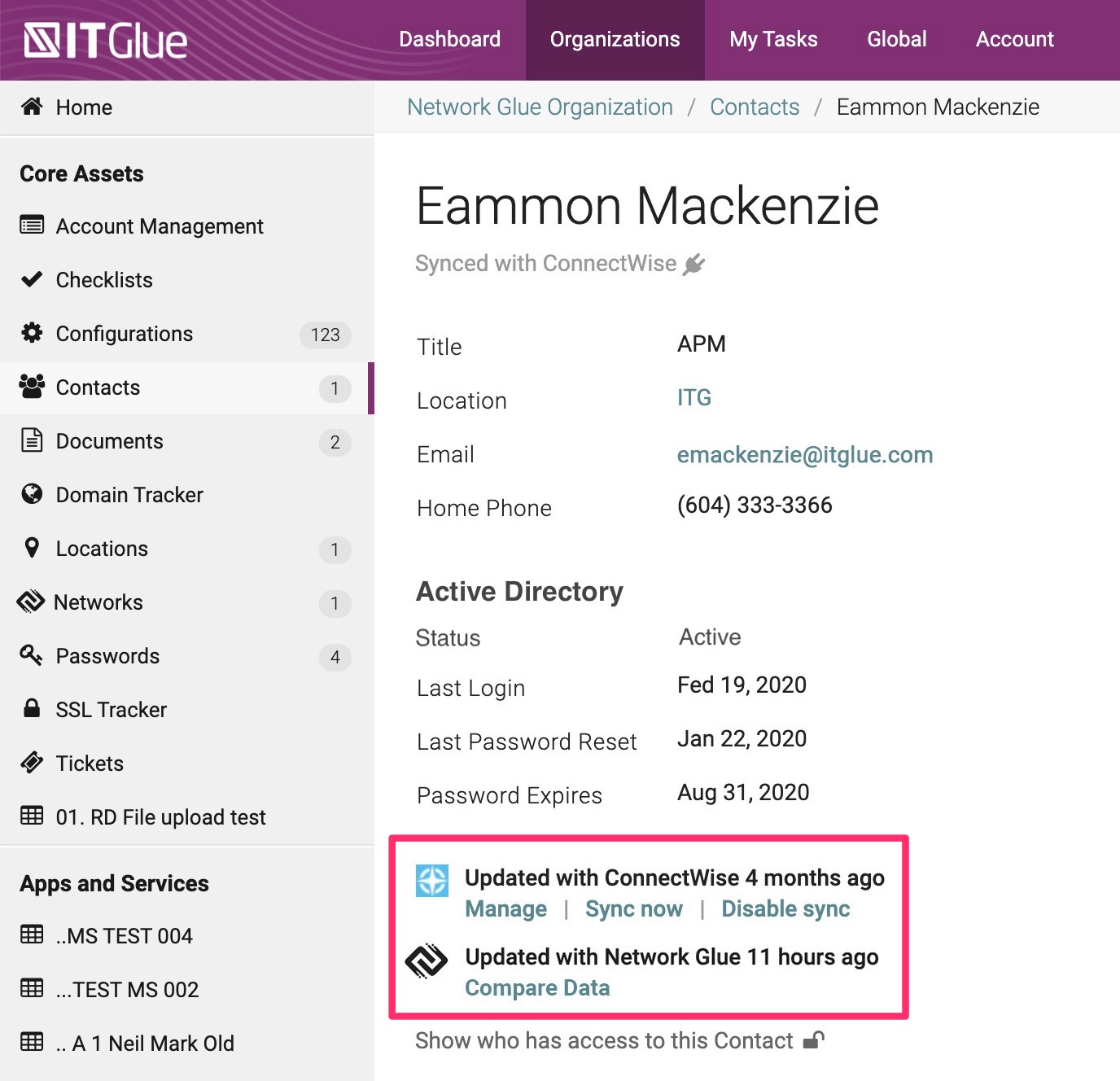
Task: Click the Home house icon
Action: pos(32,107)
